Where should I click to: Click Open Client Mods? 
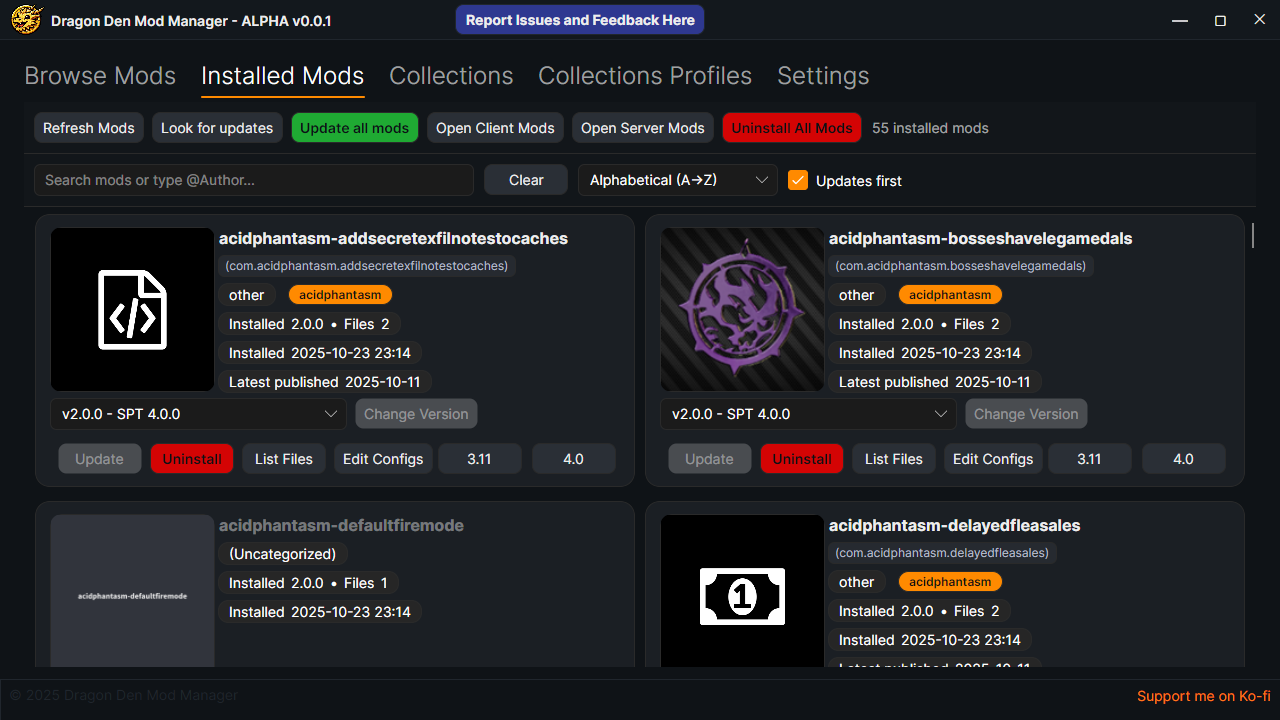point(495,128)
